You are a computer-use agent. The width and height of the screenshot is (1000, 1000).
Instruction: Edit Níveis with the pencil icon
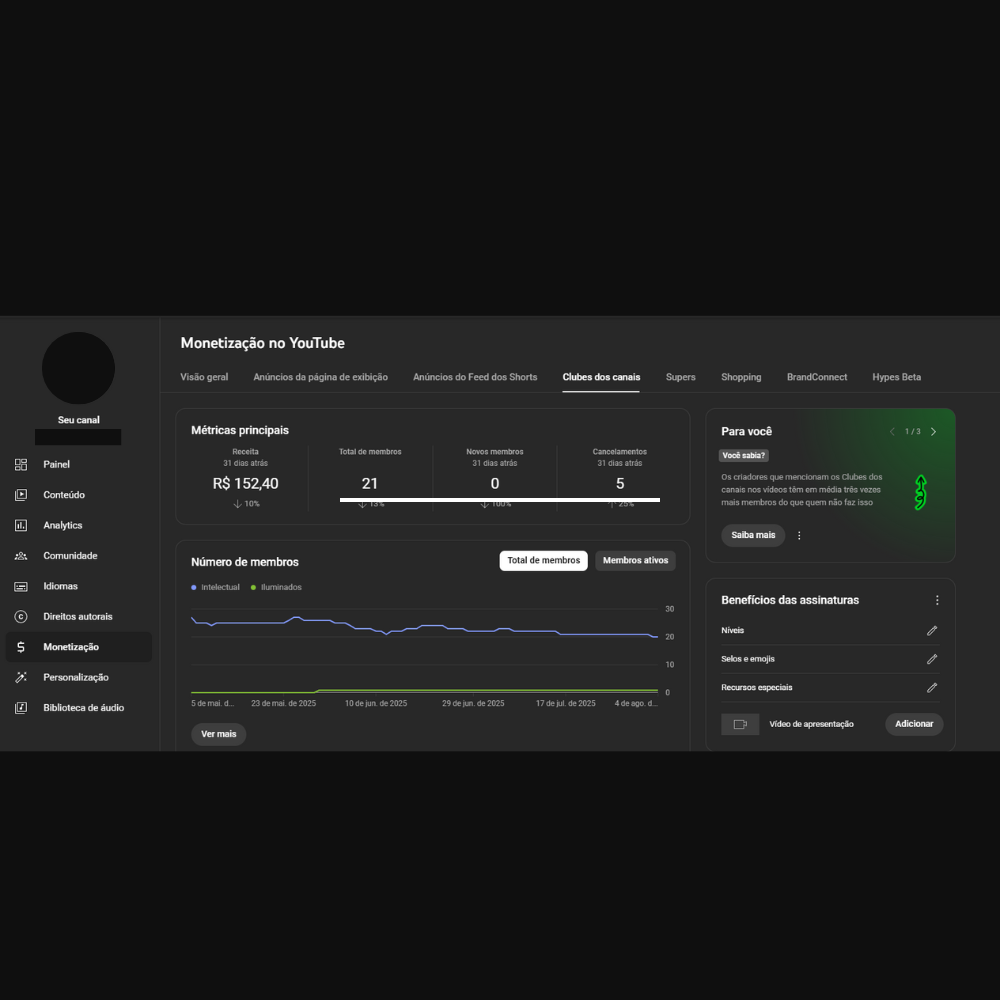pos(932,631)
